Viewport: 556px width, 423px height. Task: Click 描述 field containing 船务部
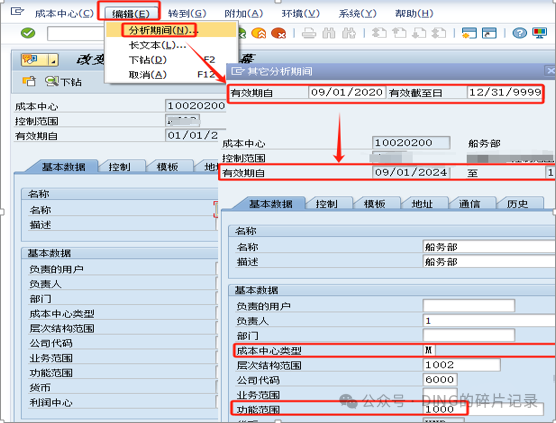point(489,262)
